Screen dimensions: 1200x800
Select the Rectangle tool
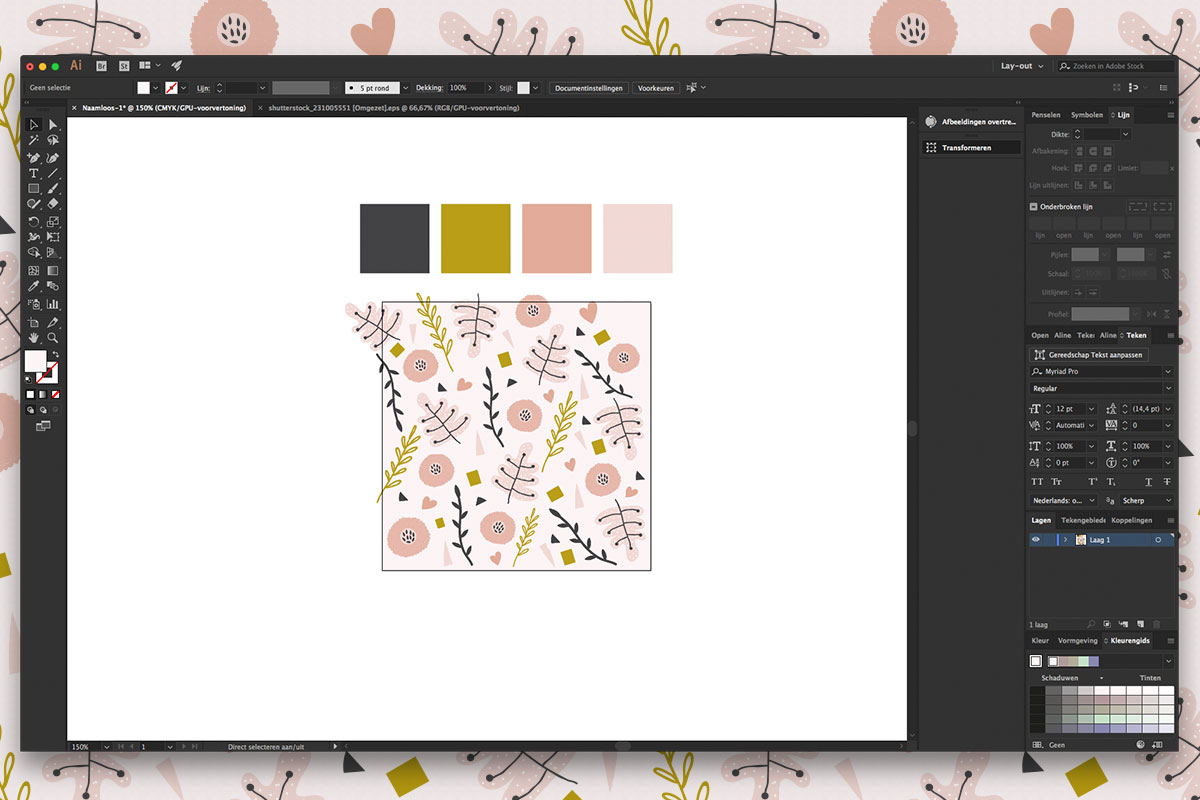click(34, 189)
